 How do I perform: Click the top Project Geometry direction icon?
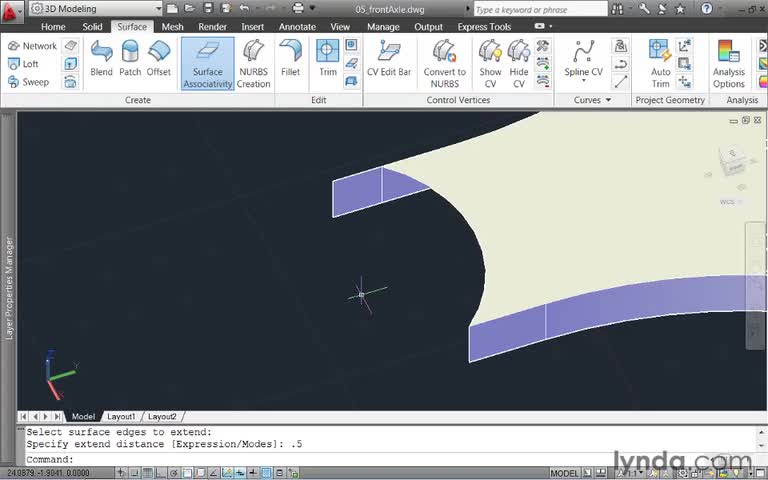click(684, 46)
